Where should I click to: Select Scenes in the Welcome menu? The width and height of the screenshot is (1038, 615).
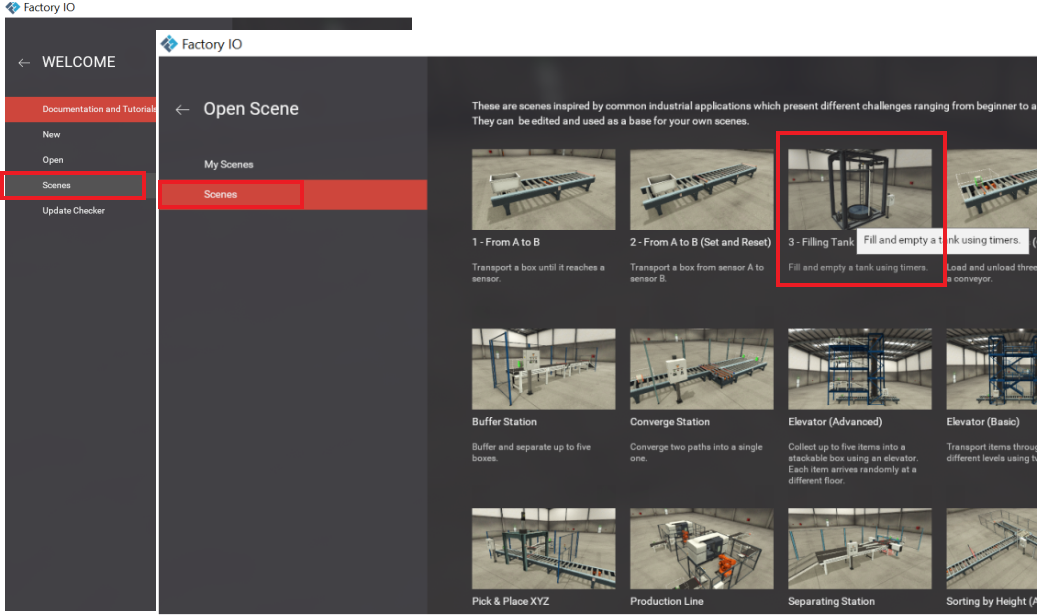[x=57, y=185]
